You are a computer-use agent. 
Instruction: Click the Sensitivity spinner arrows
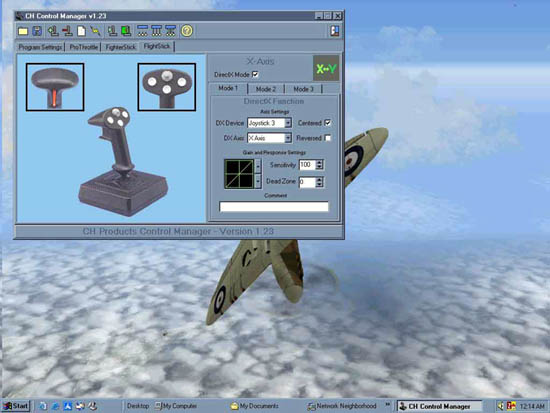coord(319,165)
